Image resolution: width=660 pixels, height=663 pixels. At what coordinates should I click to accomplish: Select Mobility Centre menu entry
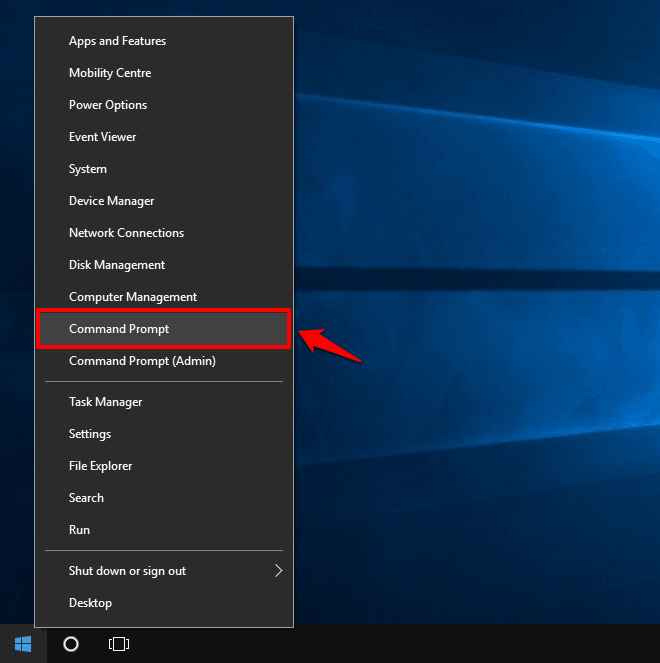coord(110,73)
